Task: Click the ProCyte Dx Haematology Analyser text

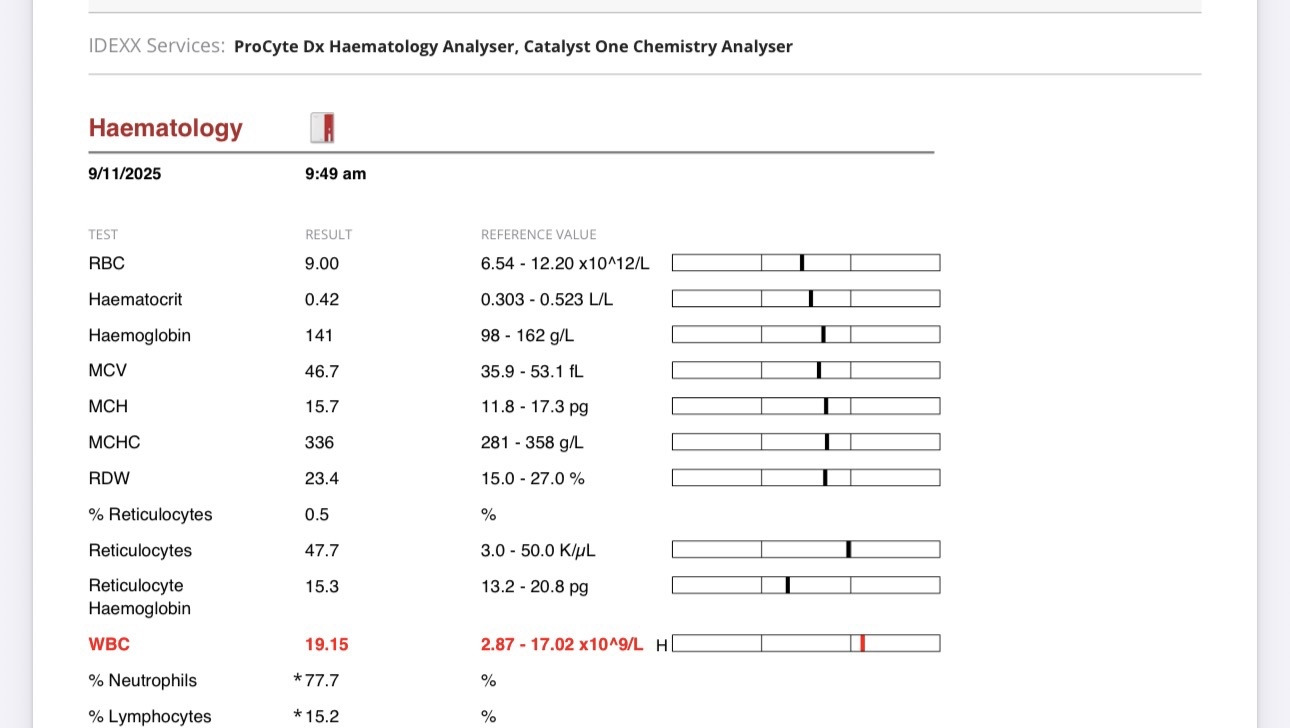Action: point(374,47)
